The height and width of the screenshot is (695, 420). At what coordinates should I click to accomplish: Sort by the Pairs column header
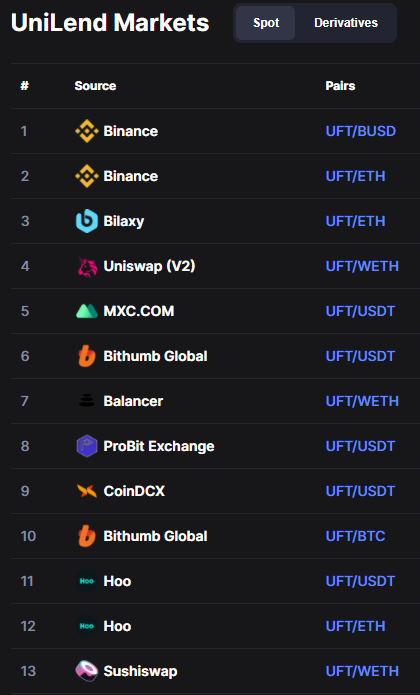coord(340,86)
